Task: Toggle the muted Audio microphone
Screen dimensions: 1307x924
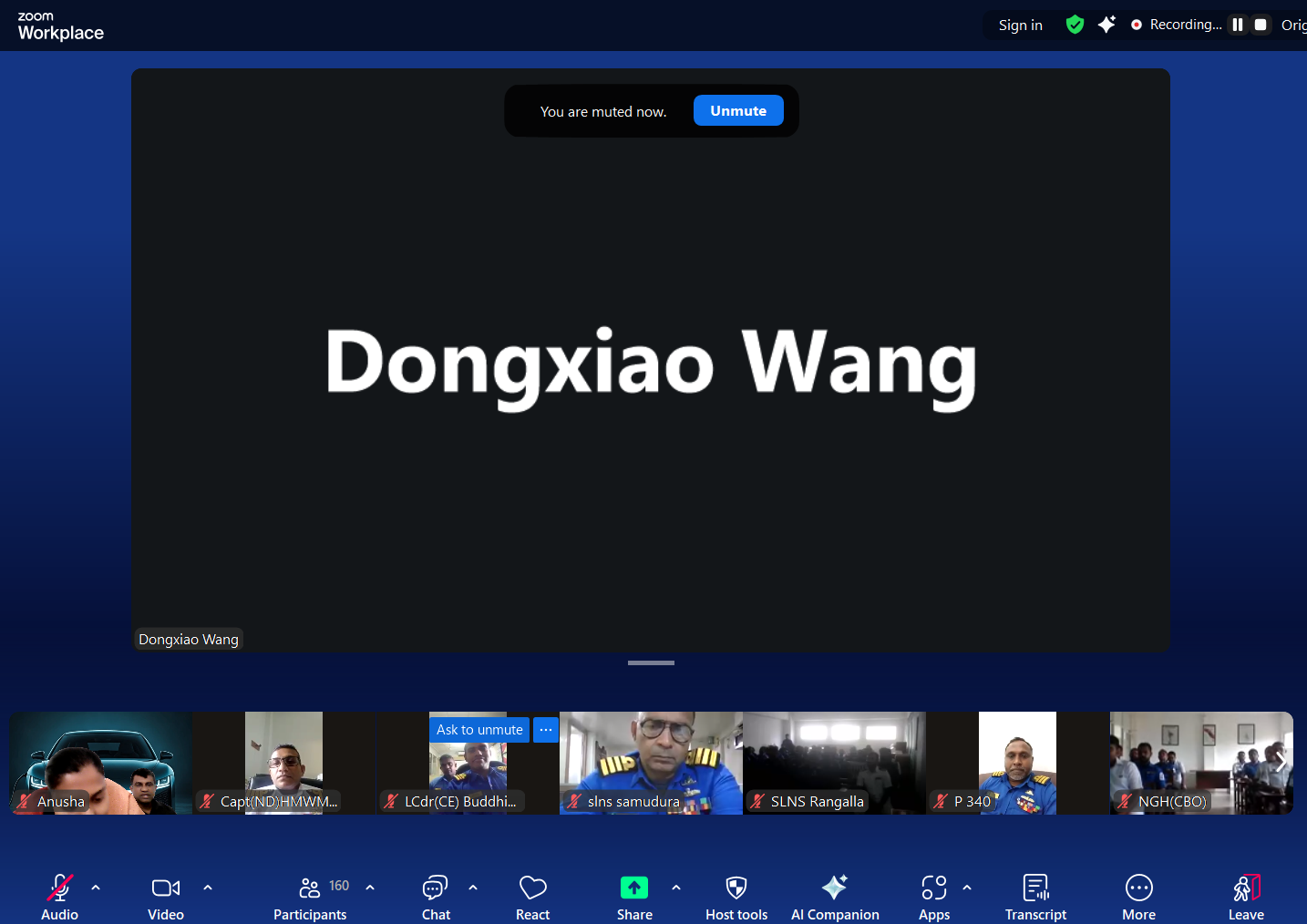Action: tap(59, 888)
